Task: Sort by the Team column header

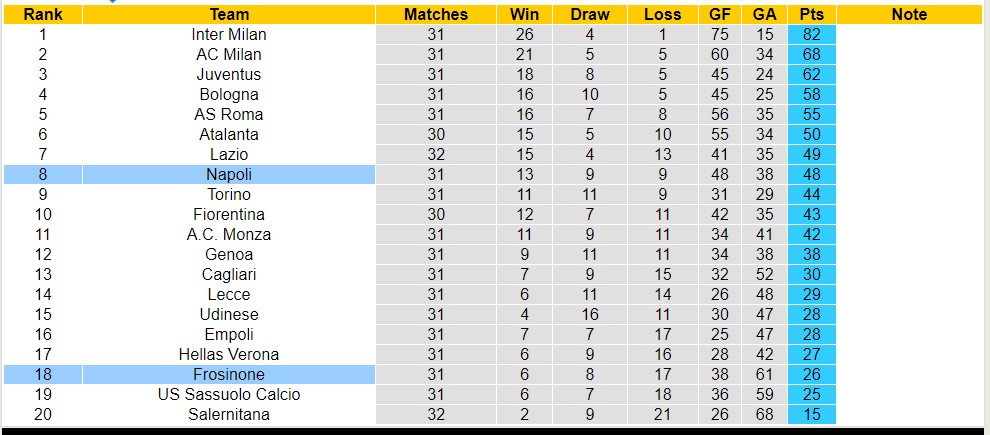Action: [x=229, y=14]
